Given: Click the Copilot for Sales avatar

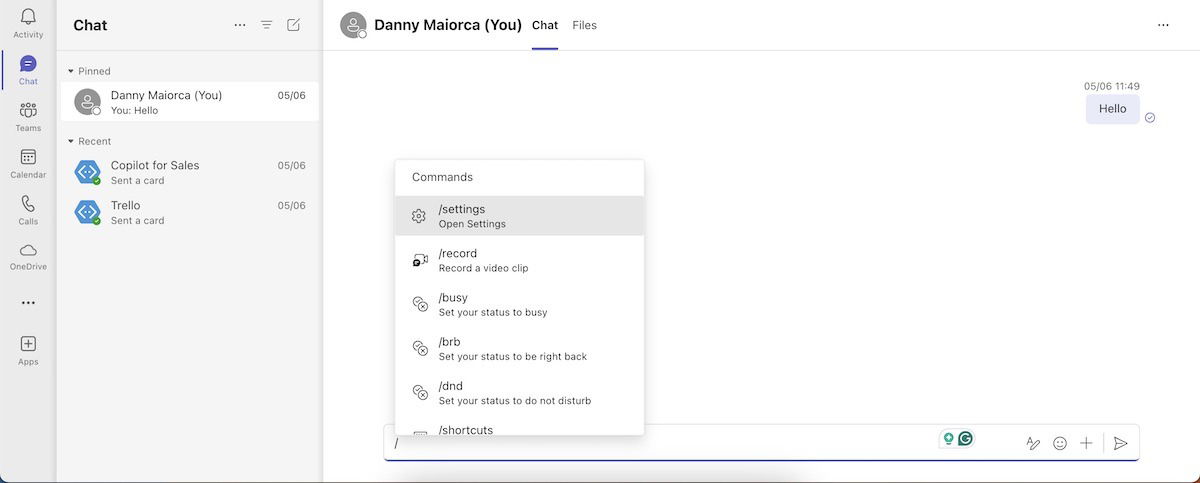Looking at the screenshot, I should click(x=88, y=172).
